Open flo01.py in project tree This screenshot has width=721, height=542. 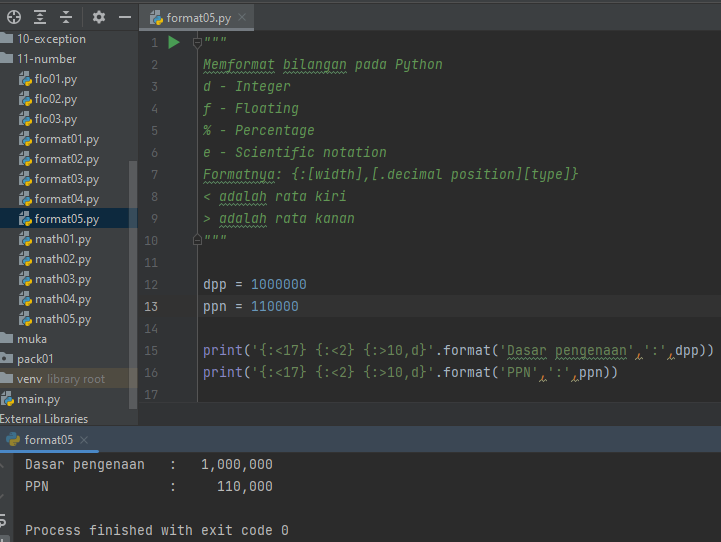[x=56, y=79]
